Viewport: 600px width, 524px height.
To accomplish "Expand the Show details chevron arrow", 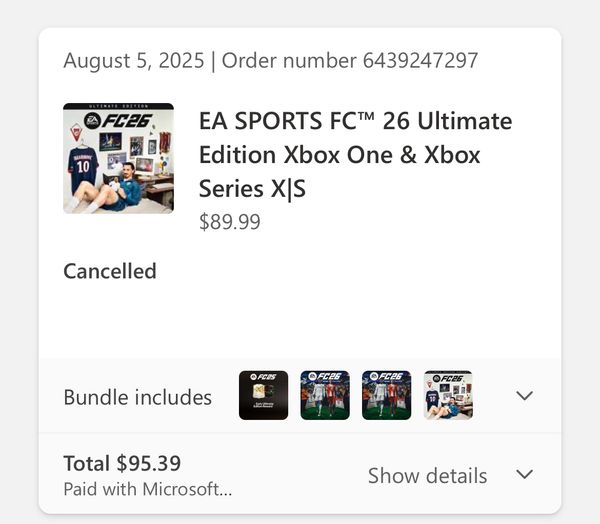I will click(524, 474).
